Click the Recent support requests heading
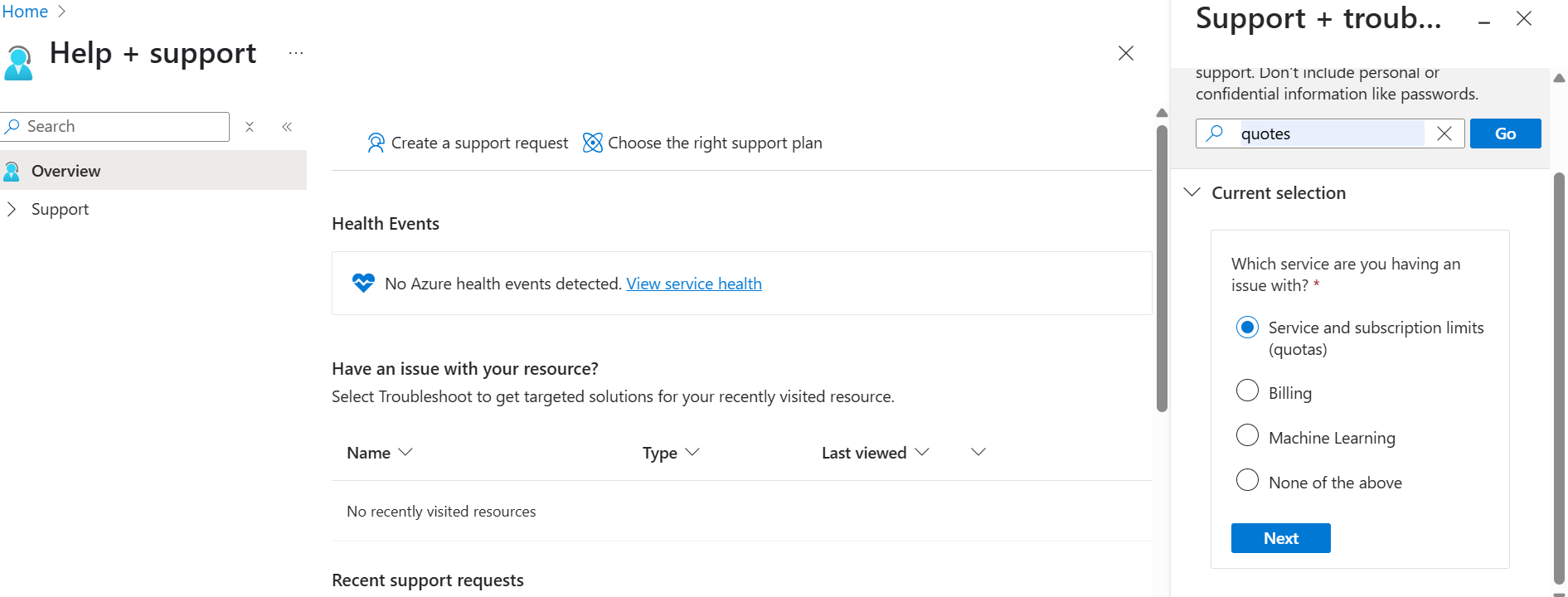This screenshot has height=597, width=1568. pyautogui.click(x=428, y=580)
